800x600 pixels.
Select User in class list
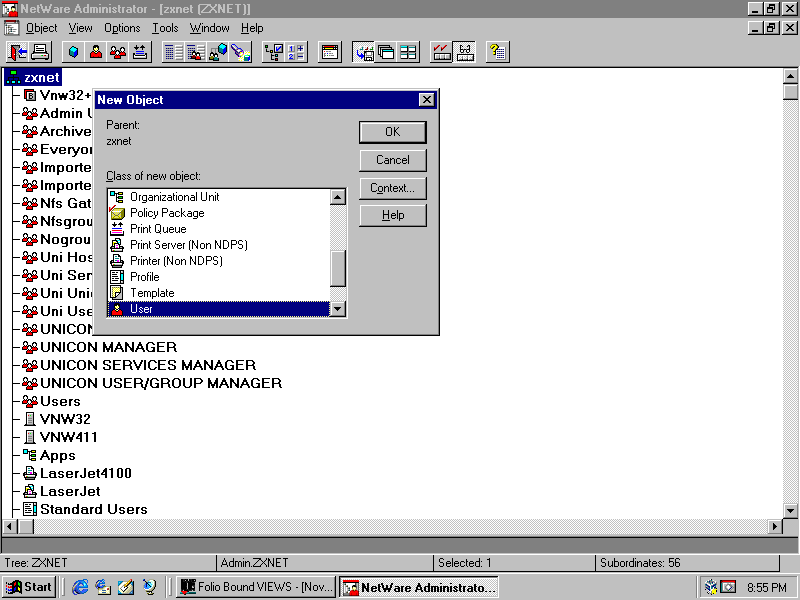pyautogui.click(x=219, y=309)
